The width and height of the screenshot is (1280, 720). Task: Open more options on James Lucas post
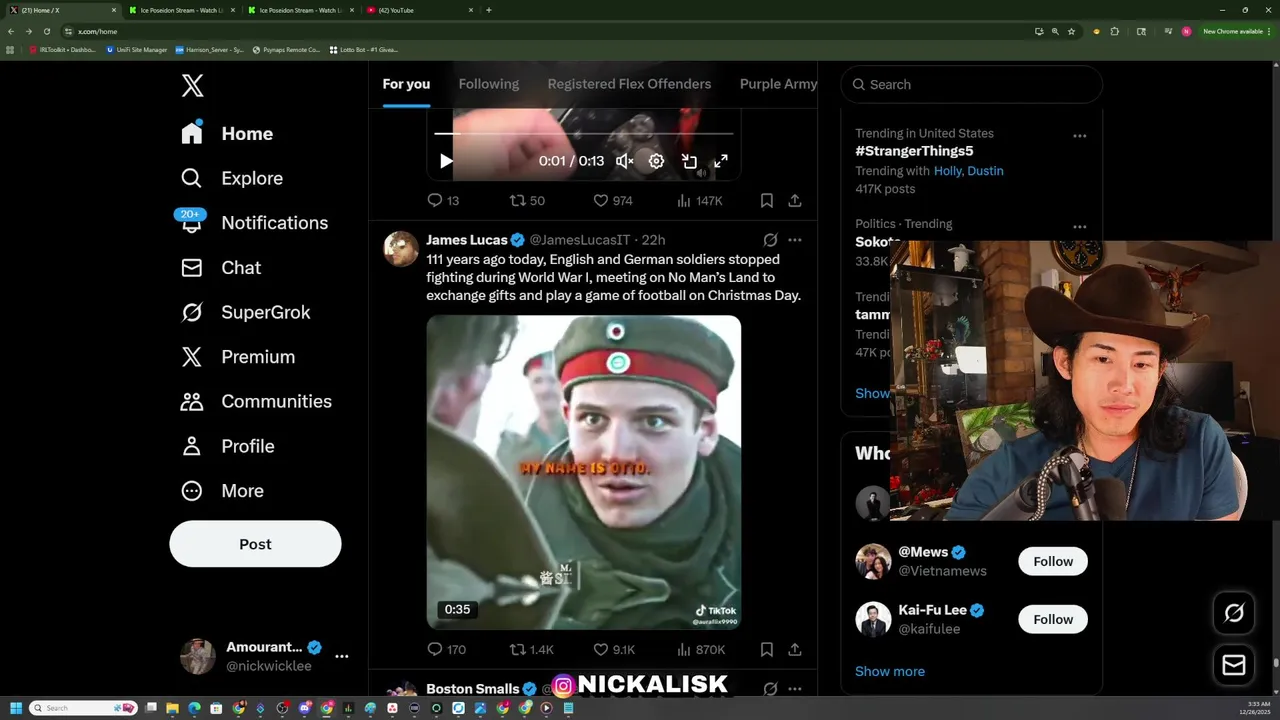(x=794, y=240)
